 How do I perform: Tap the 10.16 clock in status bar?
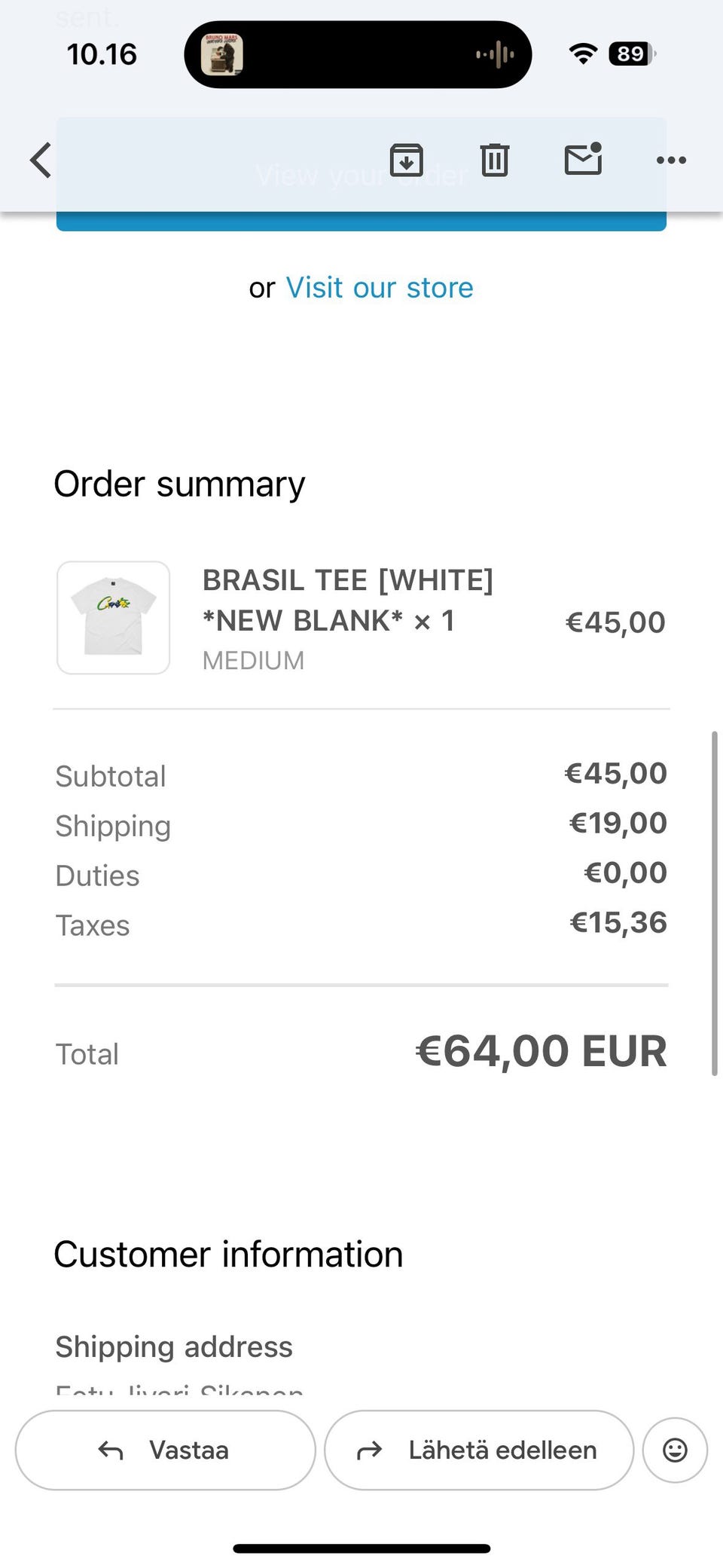(102, 54)
